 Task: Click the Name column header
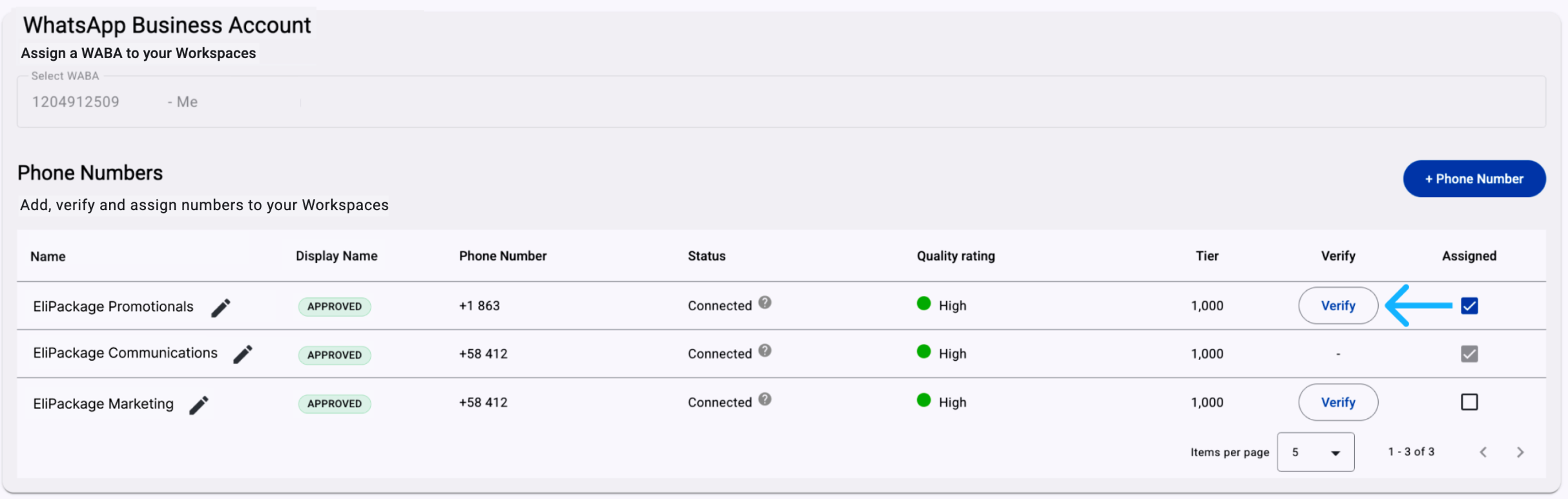(x=48, y=257)
